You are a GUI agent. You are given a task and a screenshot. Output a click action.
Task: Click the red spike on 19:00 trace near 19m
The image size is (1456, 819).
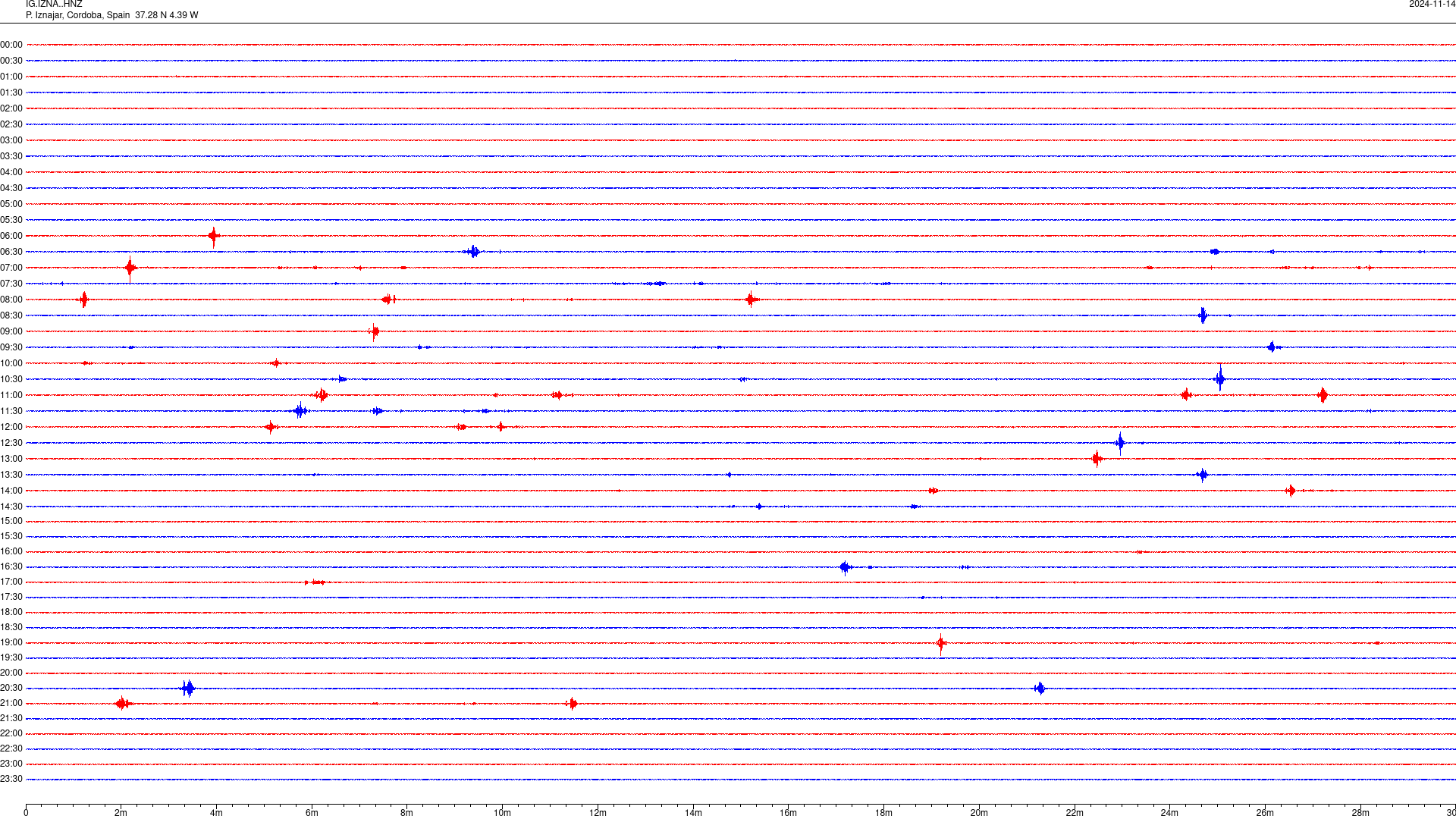[941, 644]
